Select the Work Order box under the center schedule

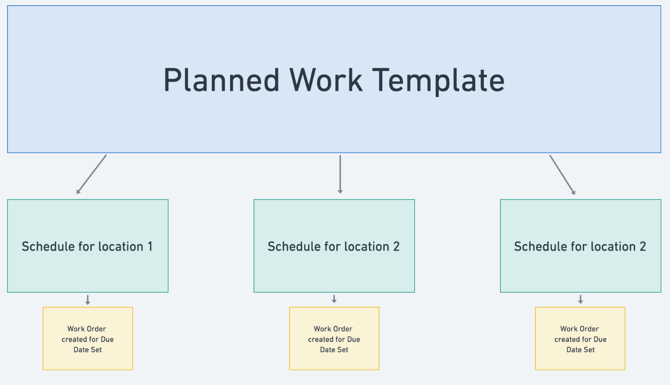(334, 338)
